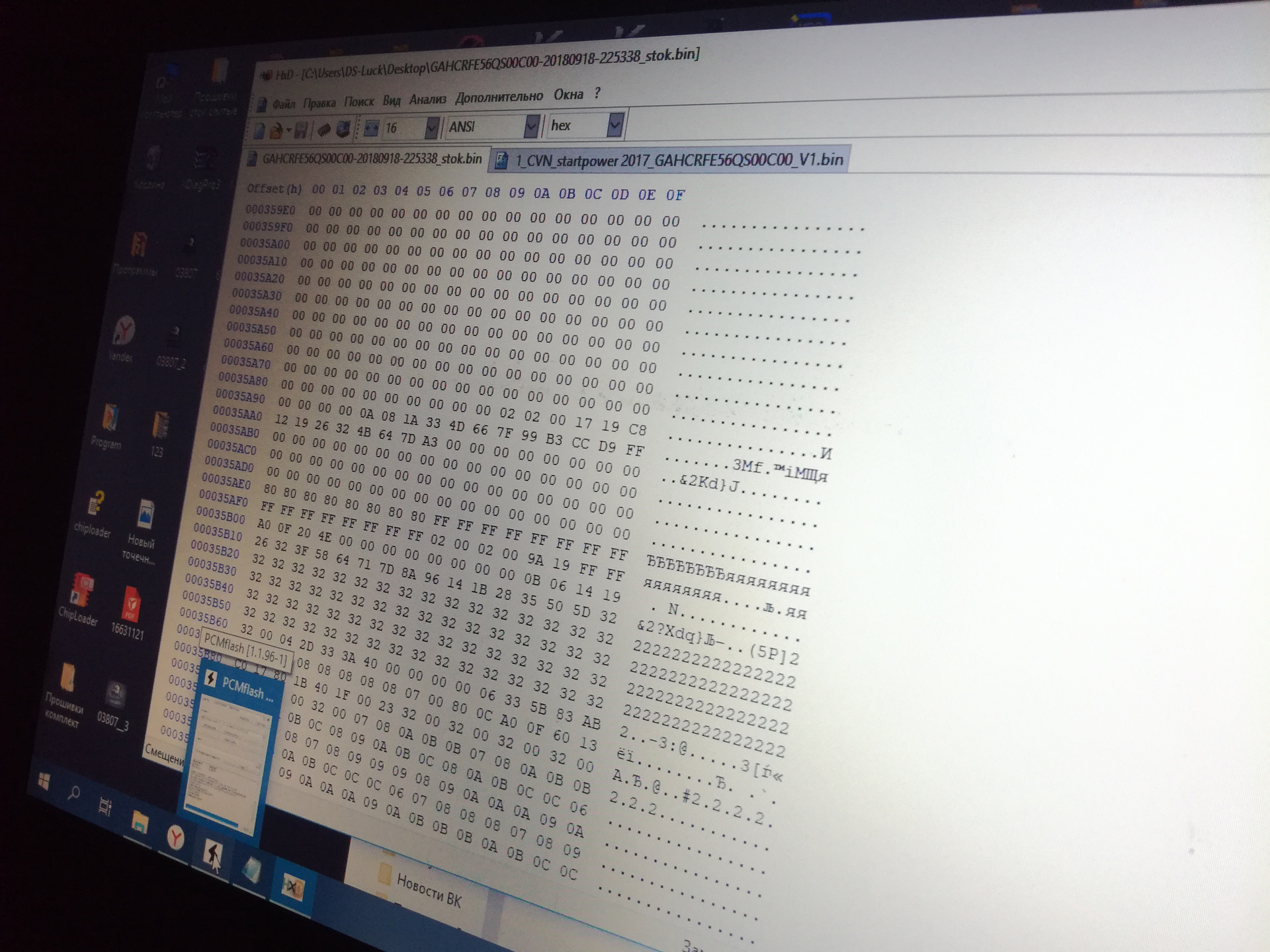Open the Анализ menu
Screen dimensions: 1270x952
coord(427,99)
